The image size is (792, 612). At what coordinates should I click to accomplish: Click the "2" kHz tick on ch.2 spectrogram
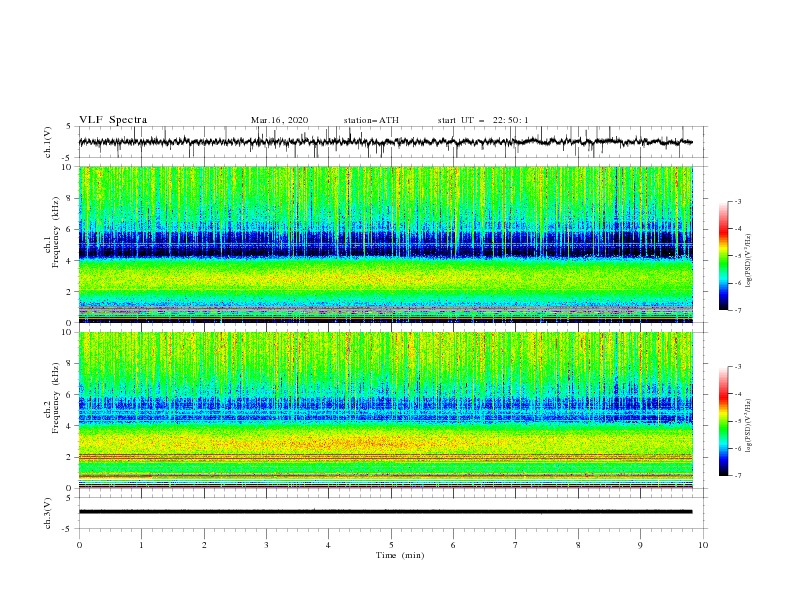[70, 457]
